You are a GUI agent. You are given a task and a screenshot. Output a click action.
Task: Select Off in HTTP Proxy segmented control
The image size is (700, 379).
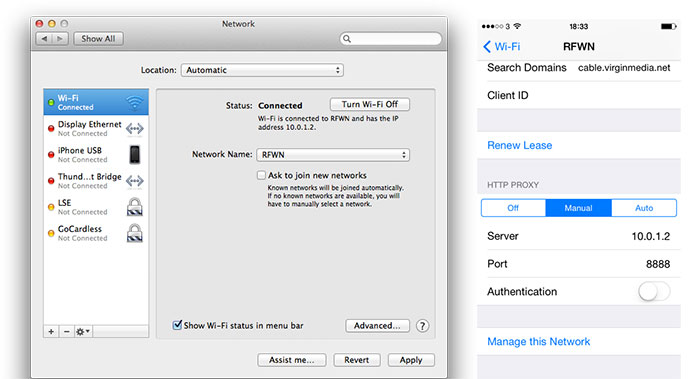tap(513, 208)
